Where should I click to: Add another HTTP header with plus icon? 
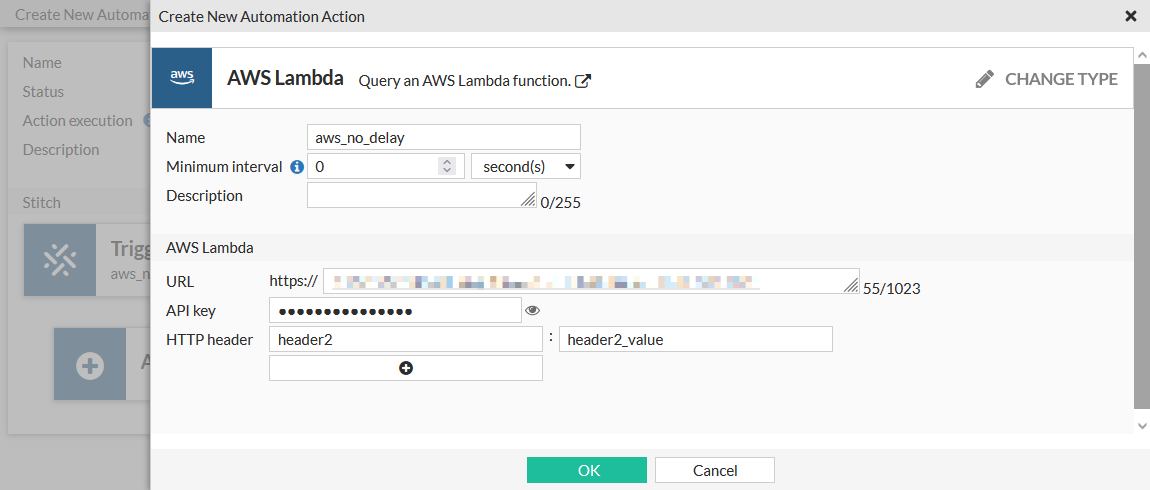[x=406, y=368]
